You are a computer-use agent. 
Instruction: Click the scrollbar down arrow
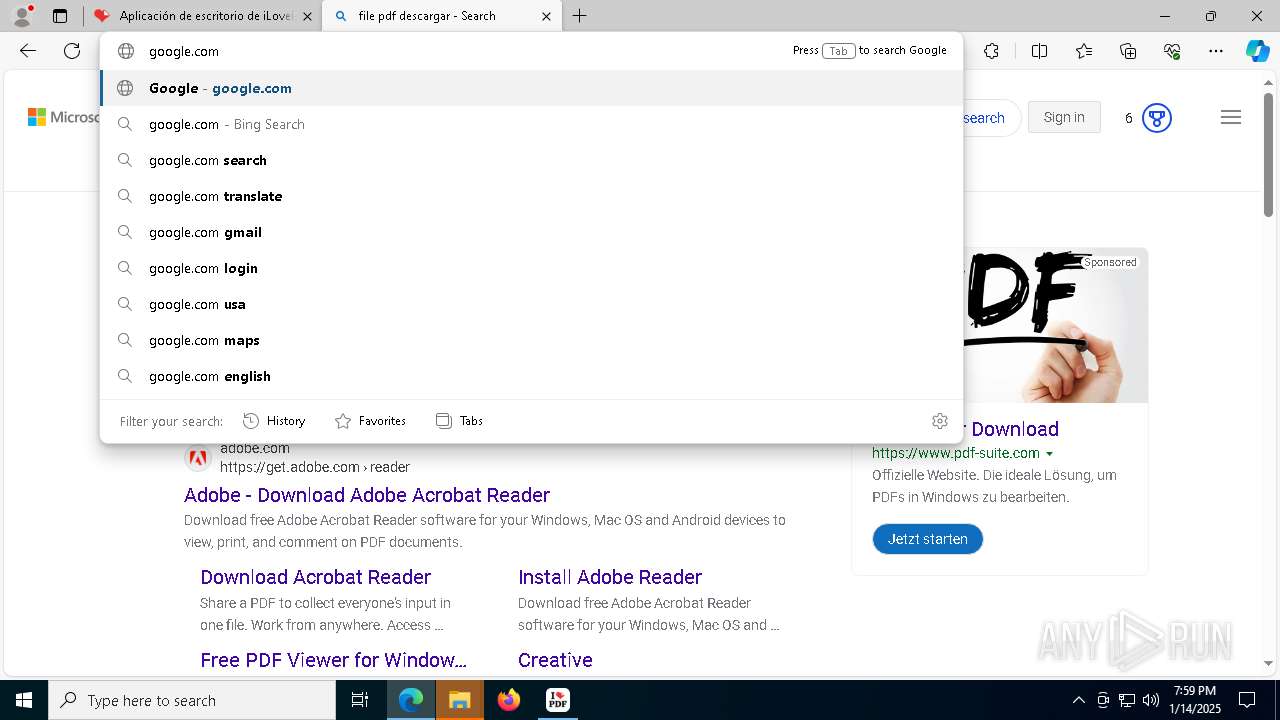1268,662
